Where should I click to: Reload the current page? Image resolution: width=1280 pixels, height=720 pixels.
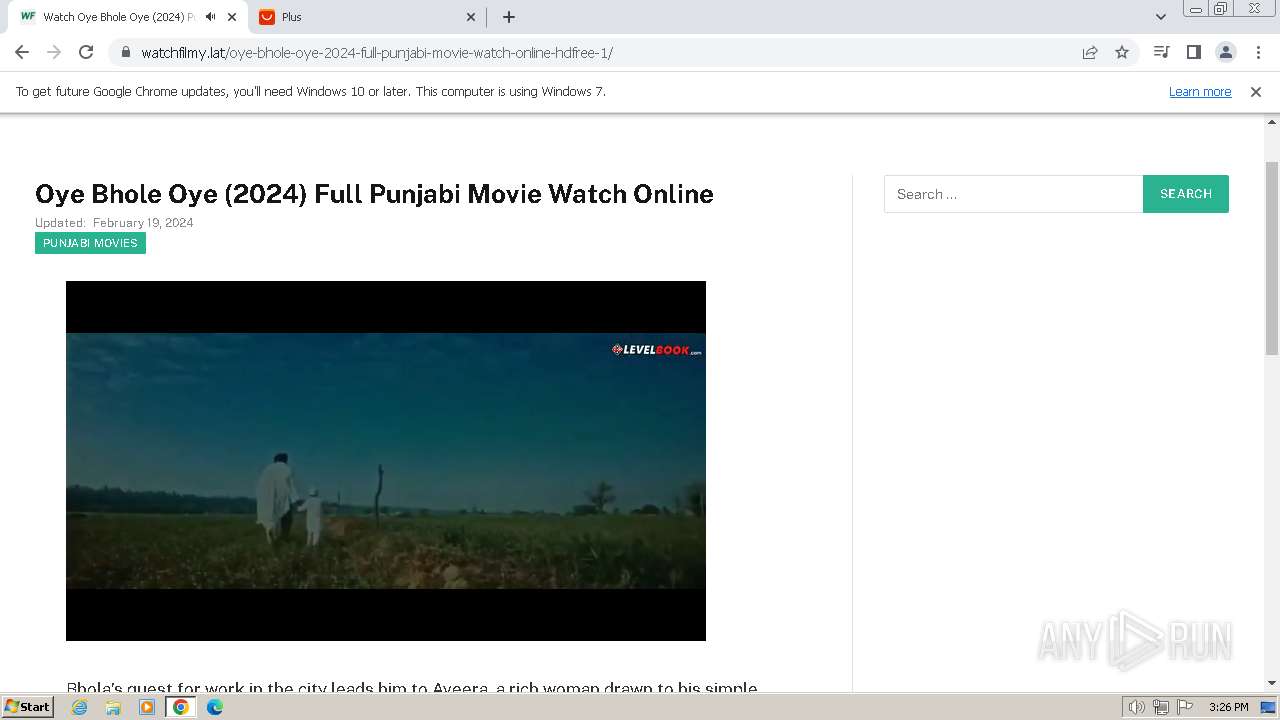click(x=86, y=52)
